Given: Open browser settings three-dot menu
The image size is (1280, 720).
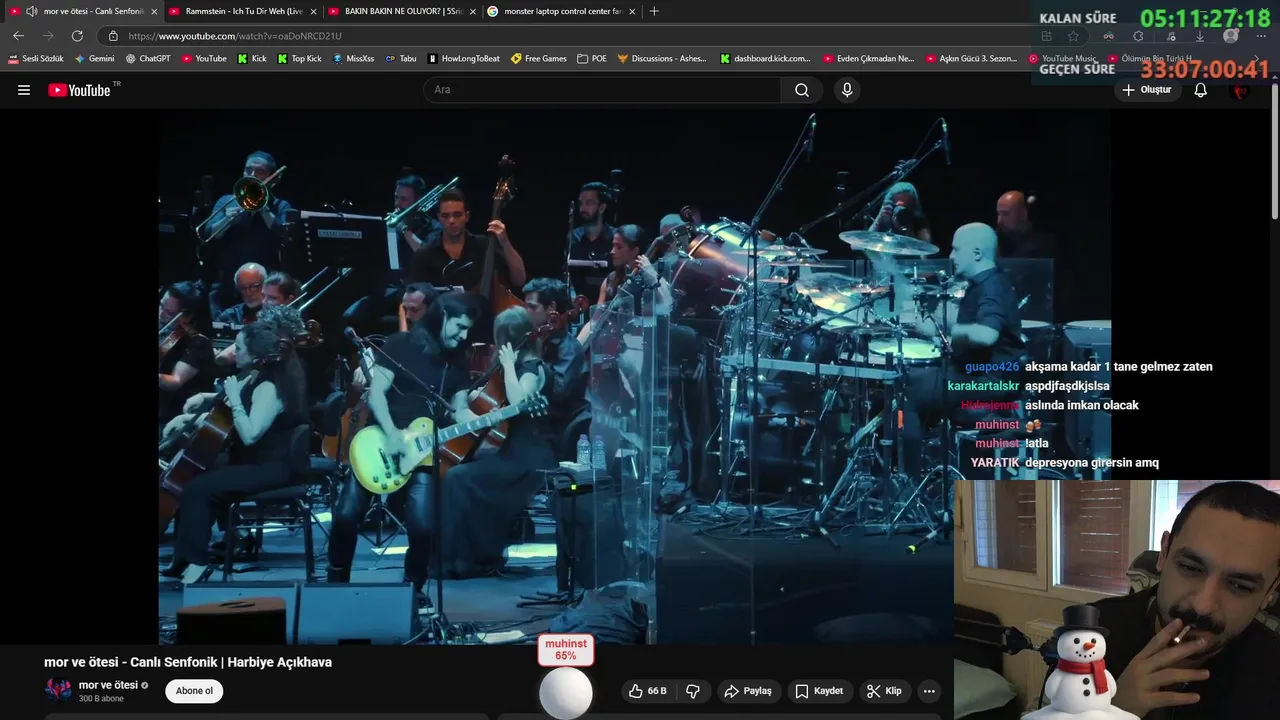Looking at the screenshot, I should click(1262, 36).
